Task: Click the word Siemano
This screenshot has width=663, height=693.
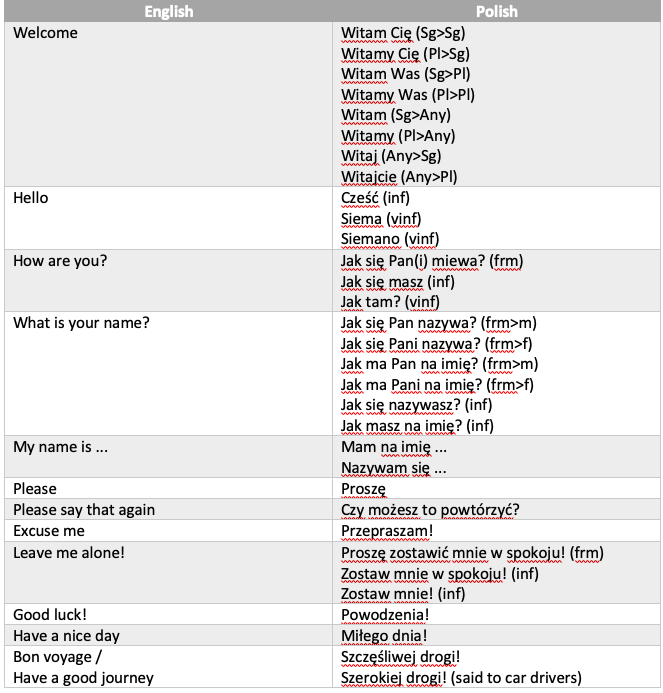Action: click(370, 239)
